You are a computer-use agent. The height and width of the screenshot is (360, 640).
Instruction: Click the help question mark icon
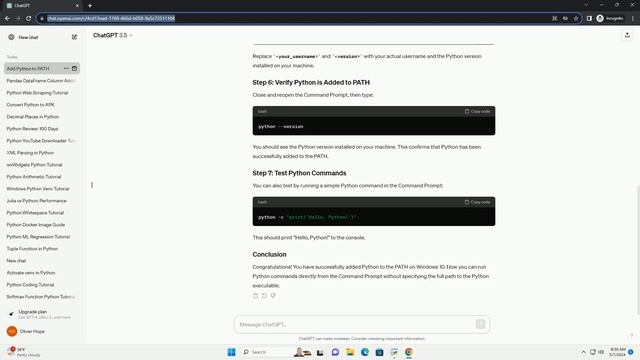(x=631, y=335)
